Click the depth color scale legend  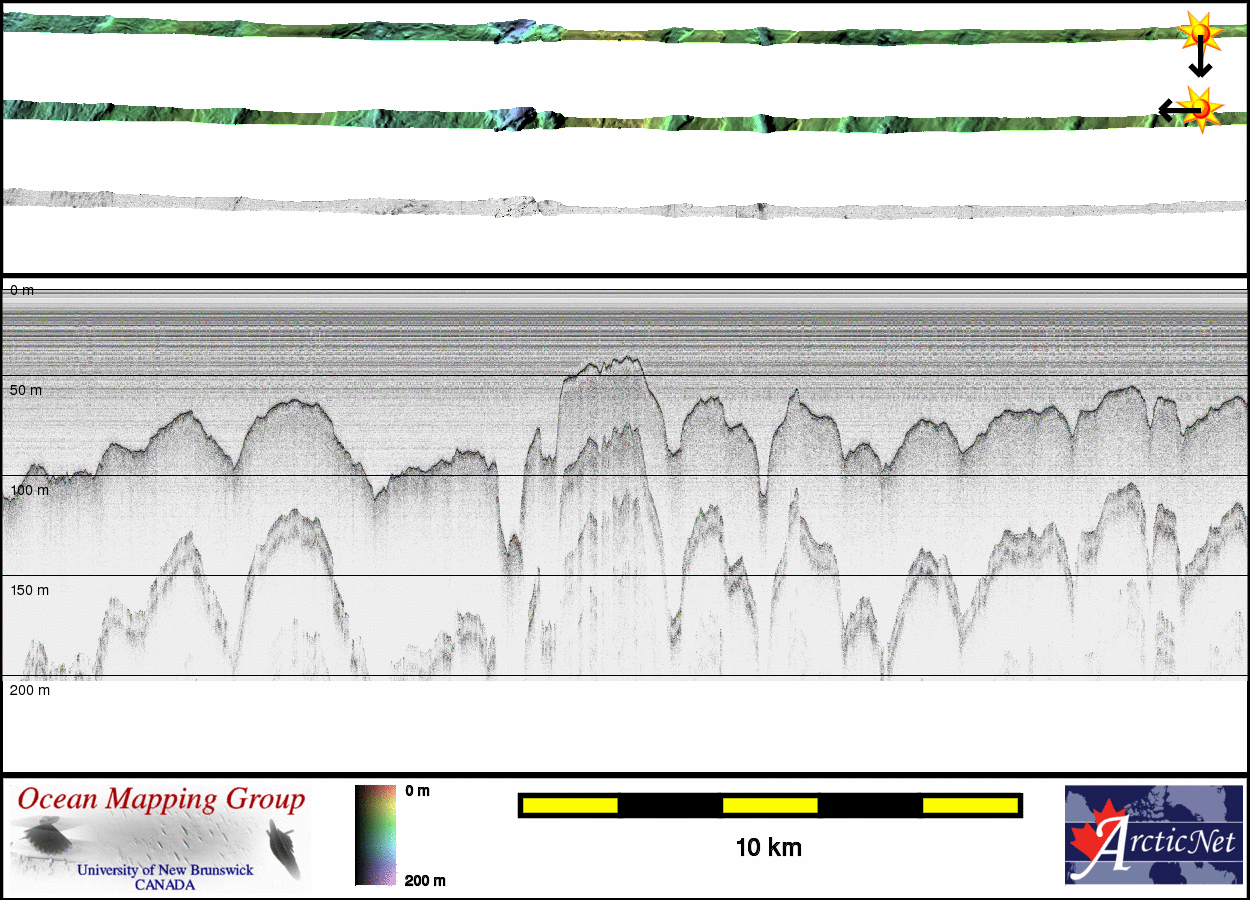pos(375,835)
